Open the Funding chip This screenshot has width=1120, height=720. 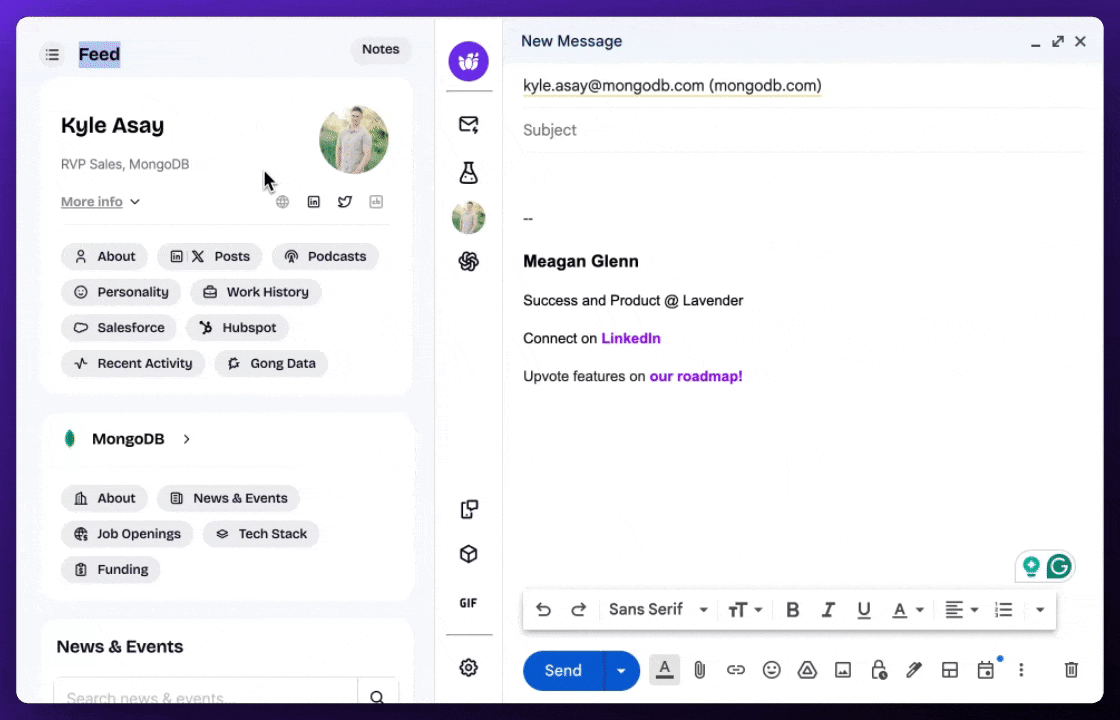point(110,570)
